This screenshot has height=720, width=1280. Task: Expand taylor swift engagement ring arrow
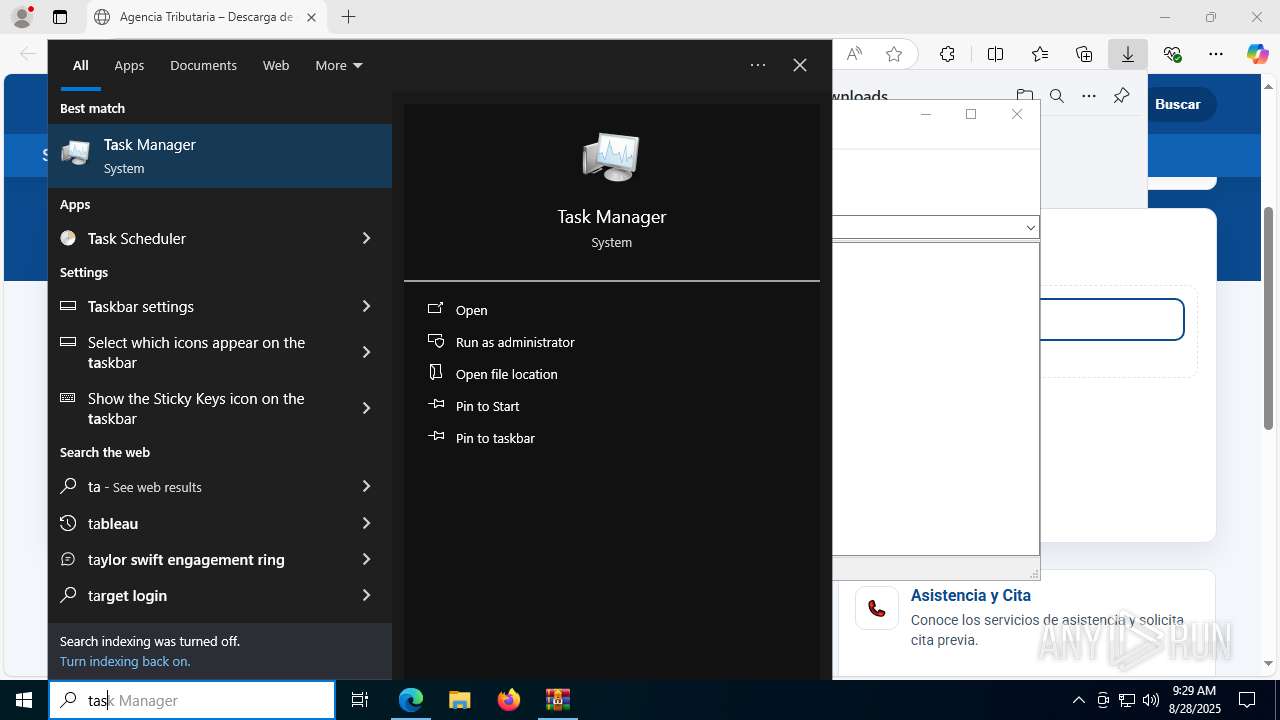pos(366,559)
